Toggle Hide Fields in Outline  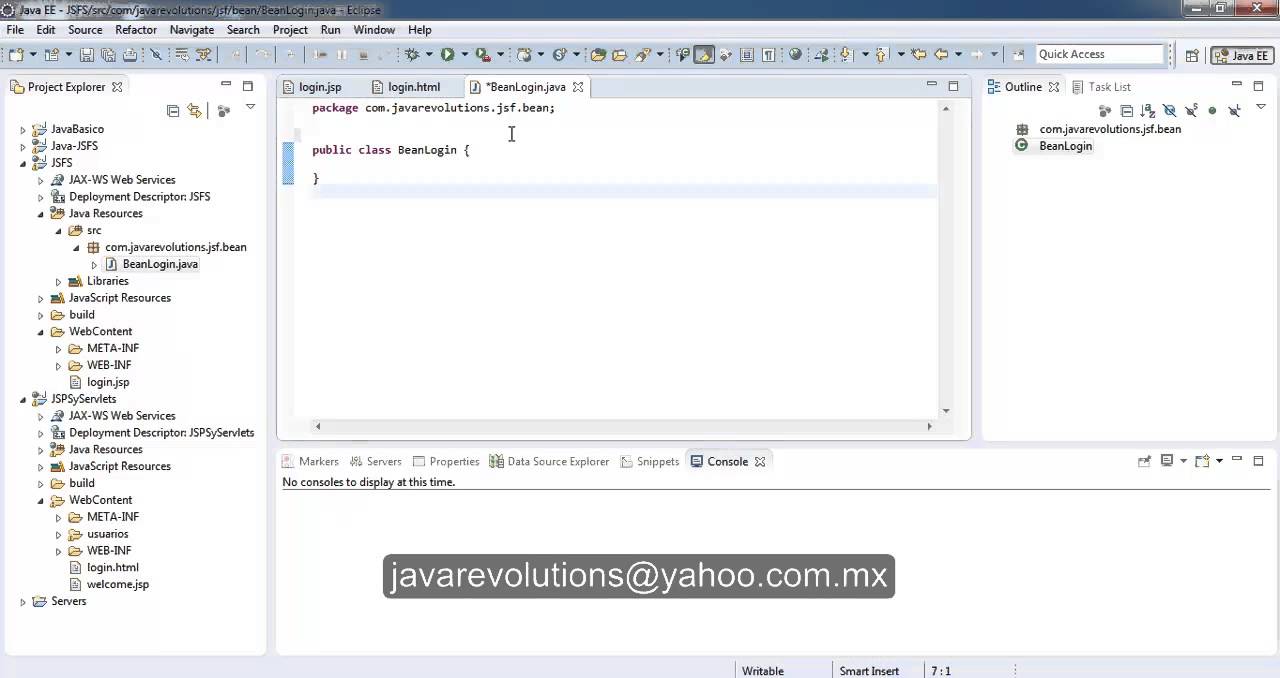[x=1169, y=111]
